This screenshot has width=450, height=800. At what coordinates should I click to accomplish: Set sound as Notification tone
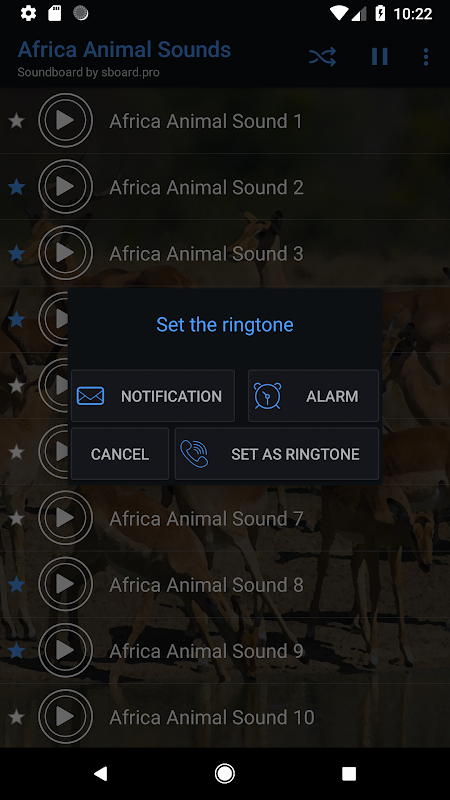tap(153, 396)
